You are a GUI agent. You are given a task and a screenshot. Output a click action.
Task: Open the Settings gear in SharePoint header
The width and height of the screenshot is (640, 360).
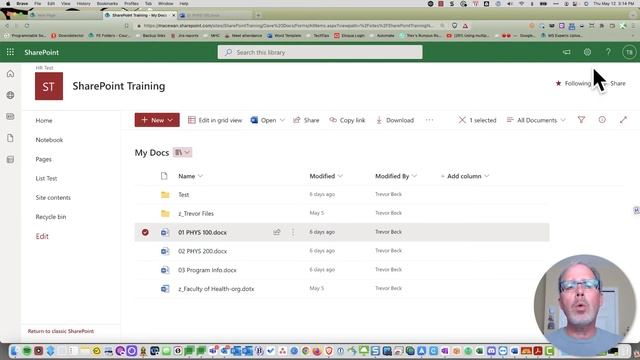pos(587,52)
